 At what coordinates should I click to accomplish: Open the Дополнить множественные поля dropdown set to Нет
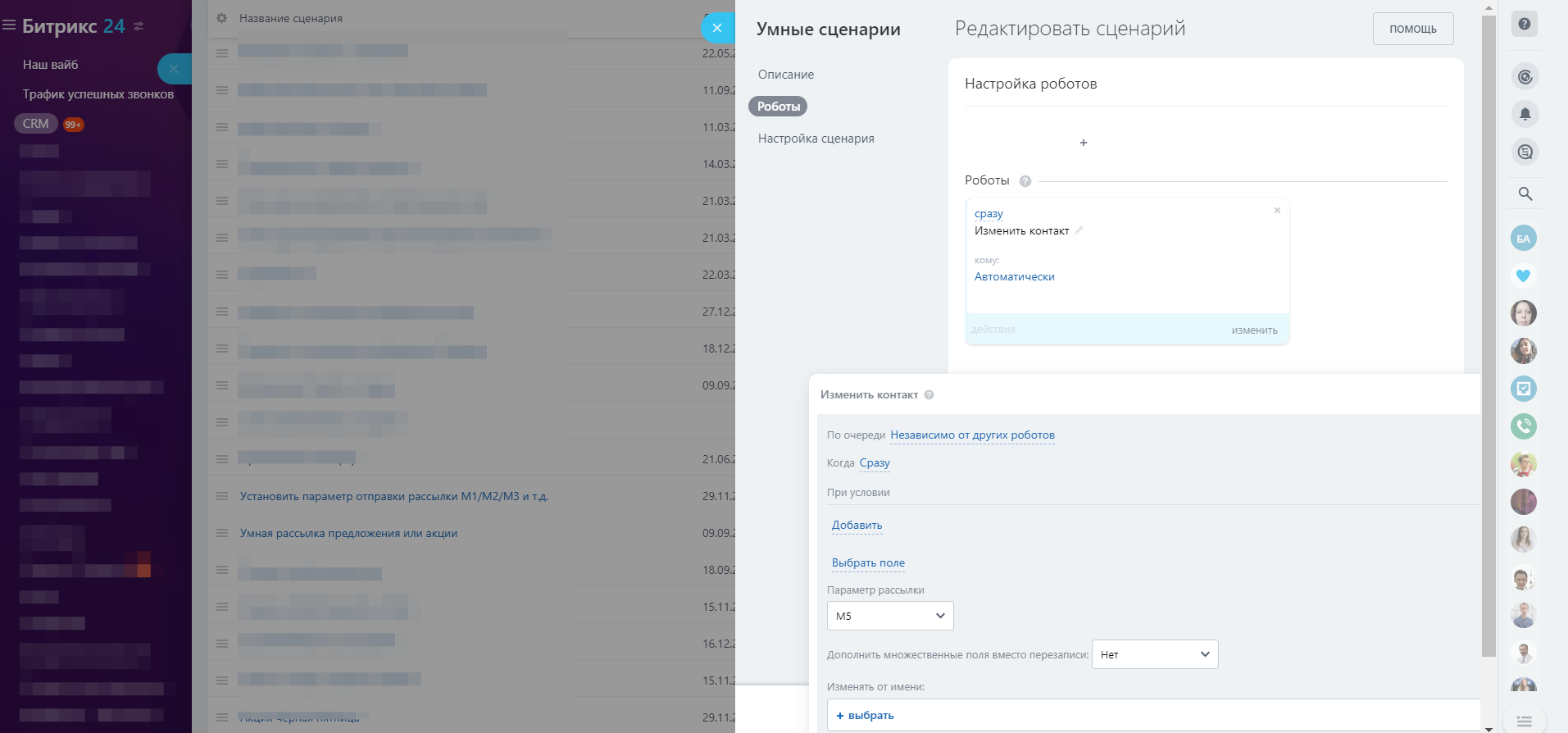[x=1154, y=654]
